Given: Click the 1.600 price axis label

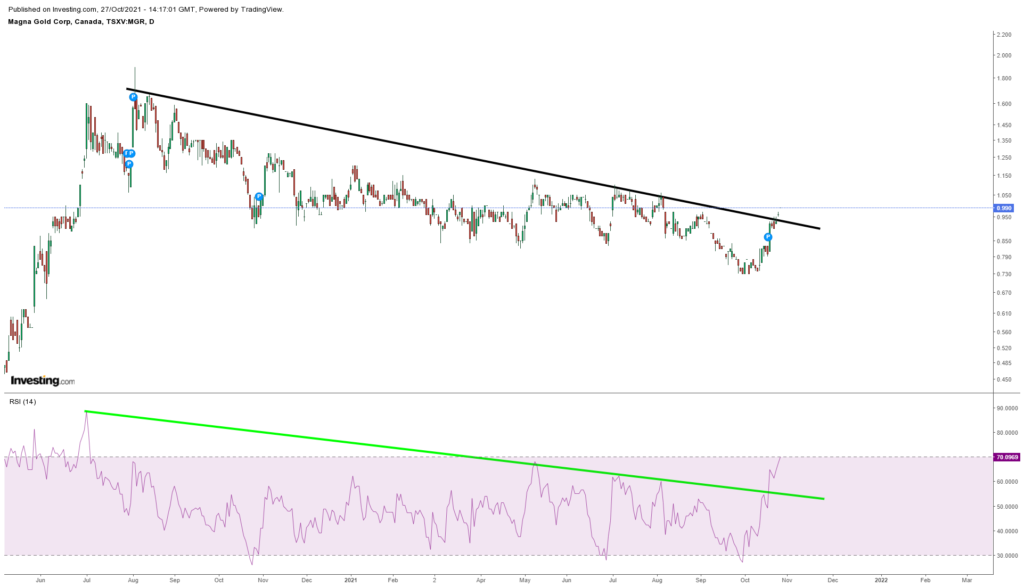Looking at the screenshot, I should (1004, 104).
